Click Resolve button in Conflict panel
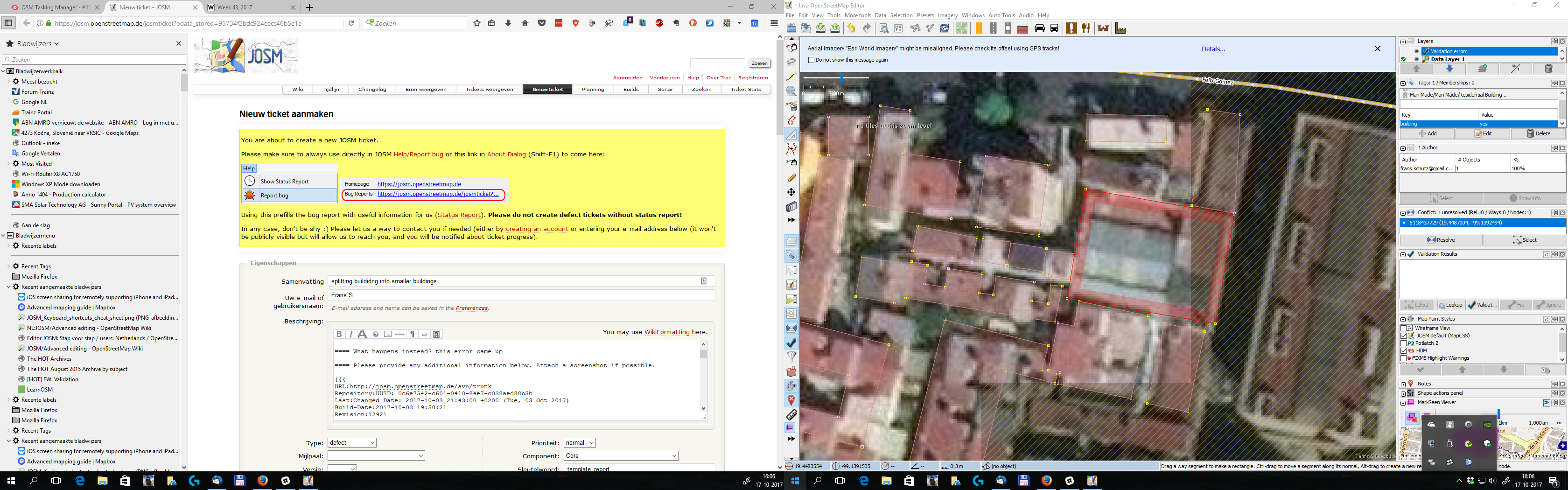Image resolution: width=1568 pixels, height=490 pixels. [x=1442, y=240]
